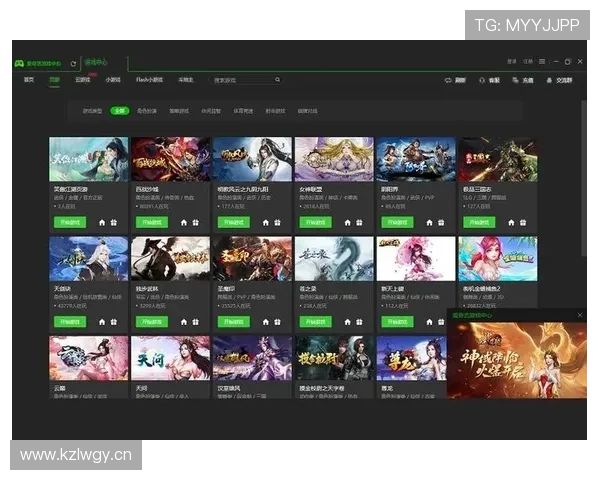600x480 pixels.
Task: Click gift icon on 明教风云 card
Action: 277,222
